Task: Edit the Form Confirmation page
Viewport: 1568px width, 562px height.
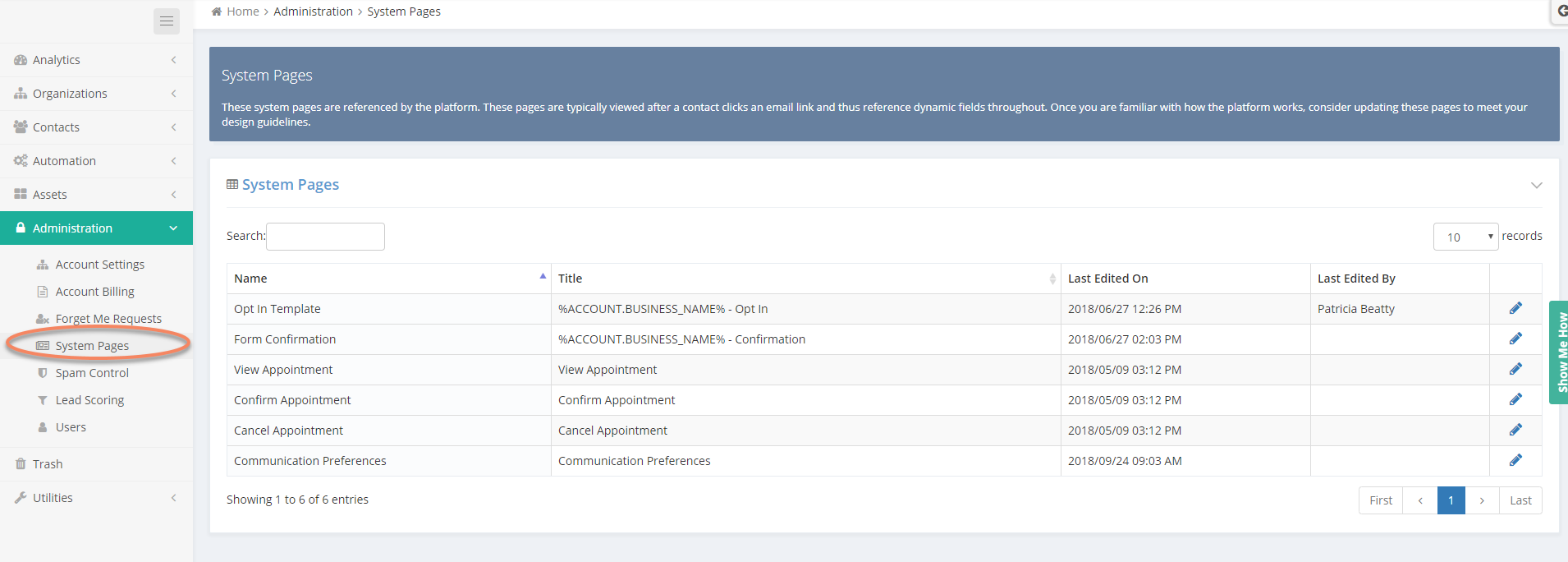Action: point(1515,339)
